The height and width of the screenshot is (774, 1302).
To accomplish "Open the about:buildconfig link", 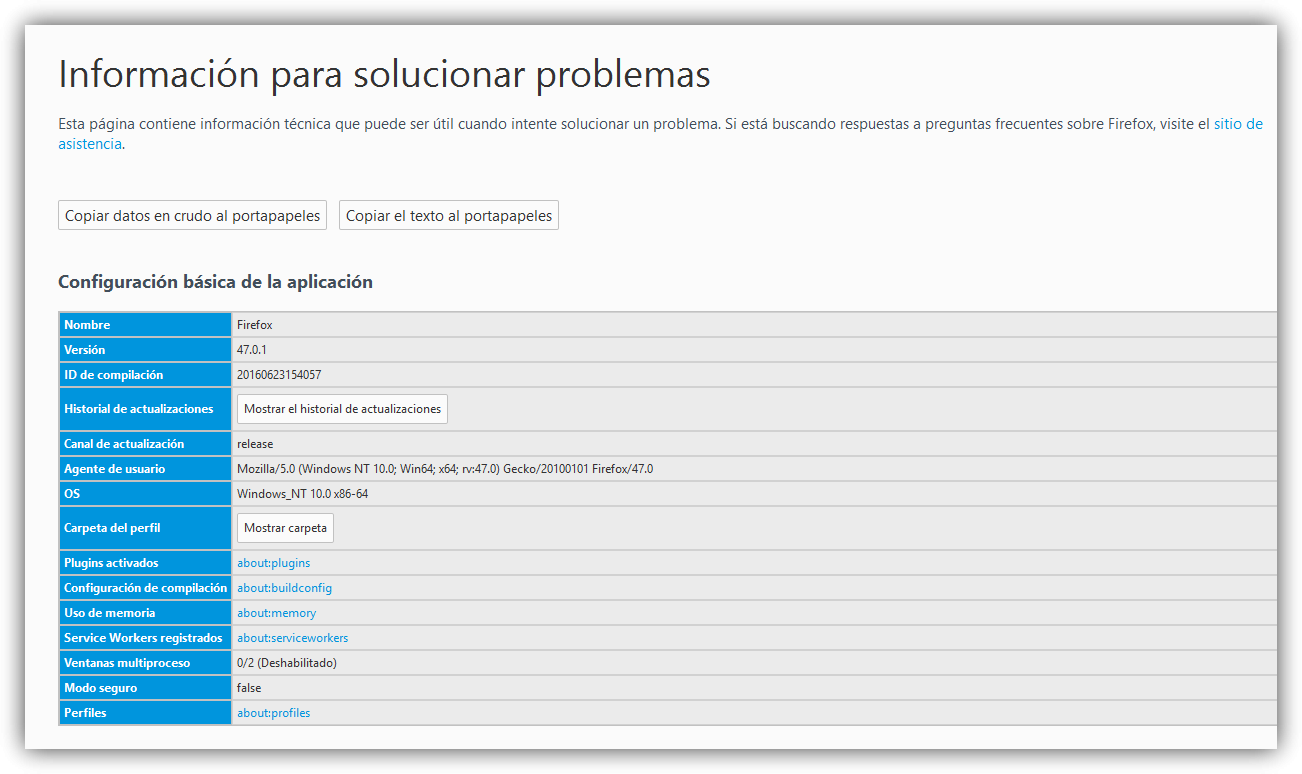I will (x=284, y=588).
